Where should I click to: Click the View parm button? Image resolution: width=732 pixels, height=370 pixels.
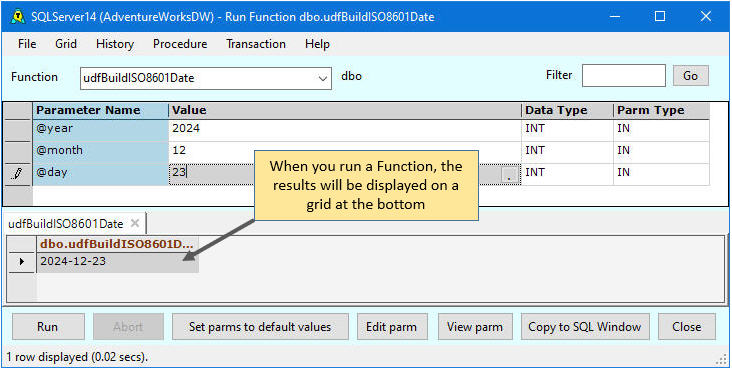475,327
